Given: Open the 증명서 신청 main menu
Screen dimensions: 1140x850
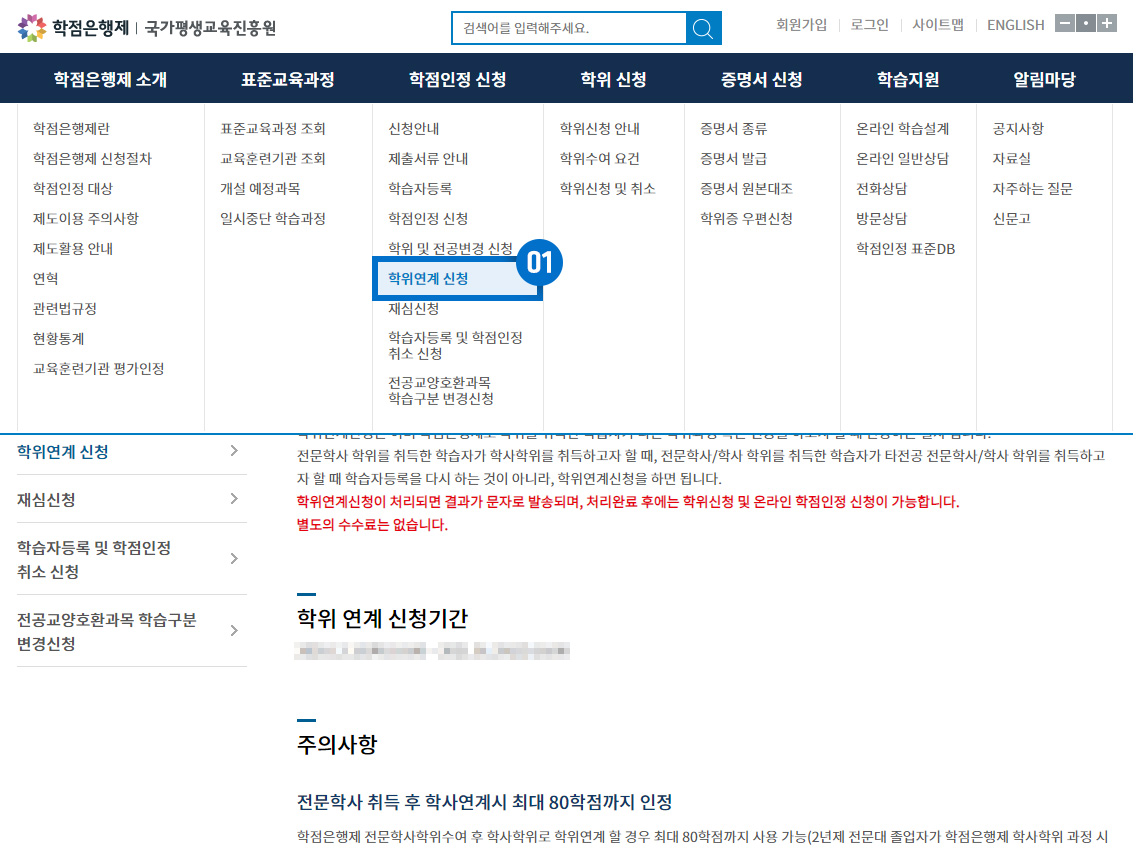Looking at the screenshot, I should (x=761, y=80).
